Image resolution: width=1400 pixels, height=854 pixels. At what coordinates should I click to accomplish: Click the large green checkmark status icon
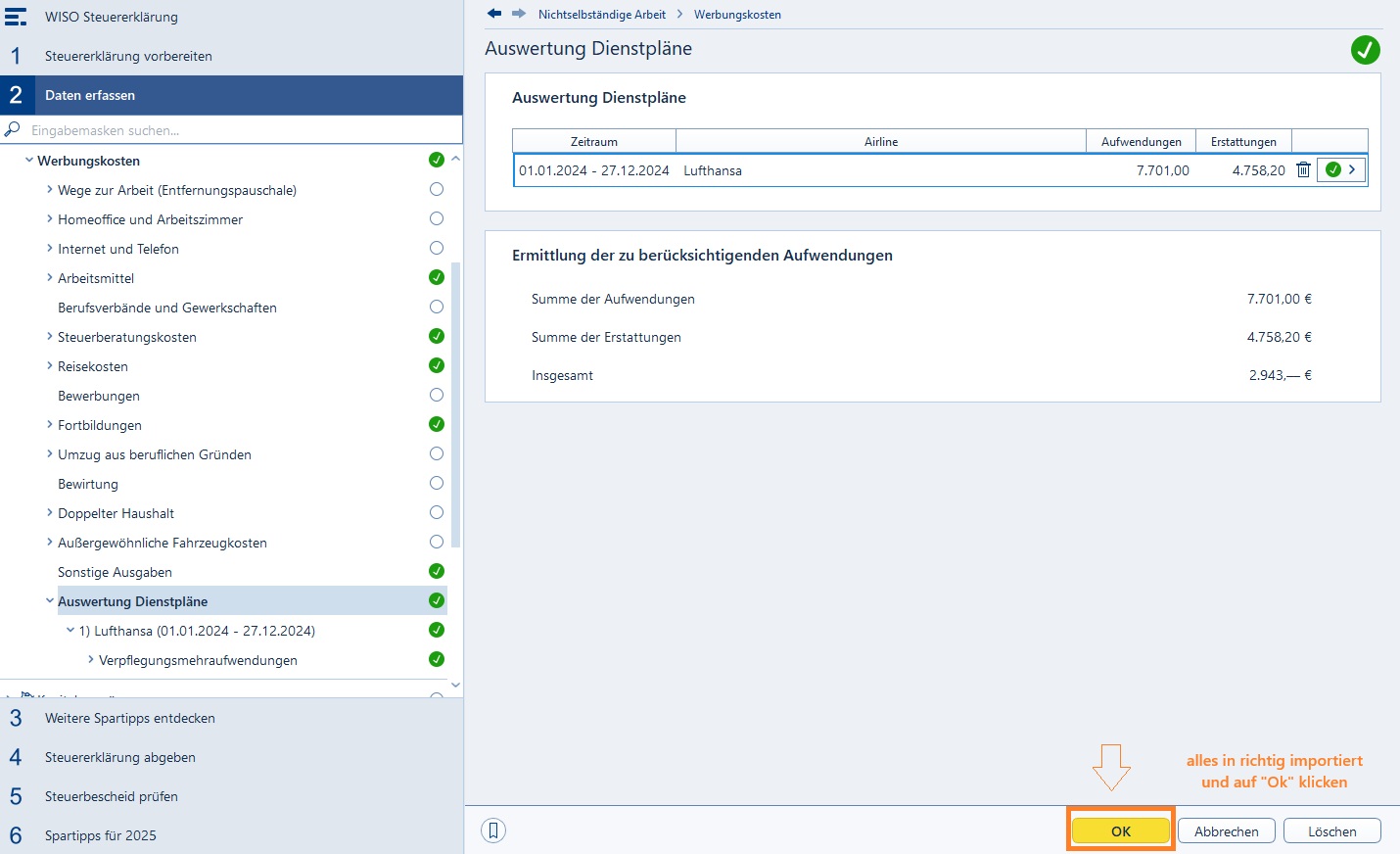tap(1365, 50)
